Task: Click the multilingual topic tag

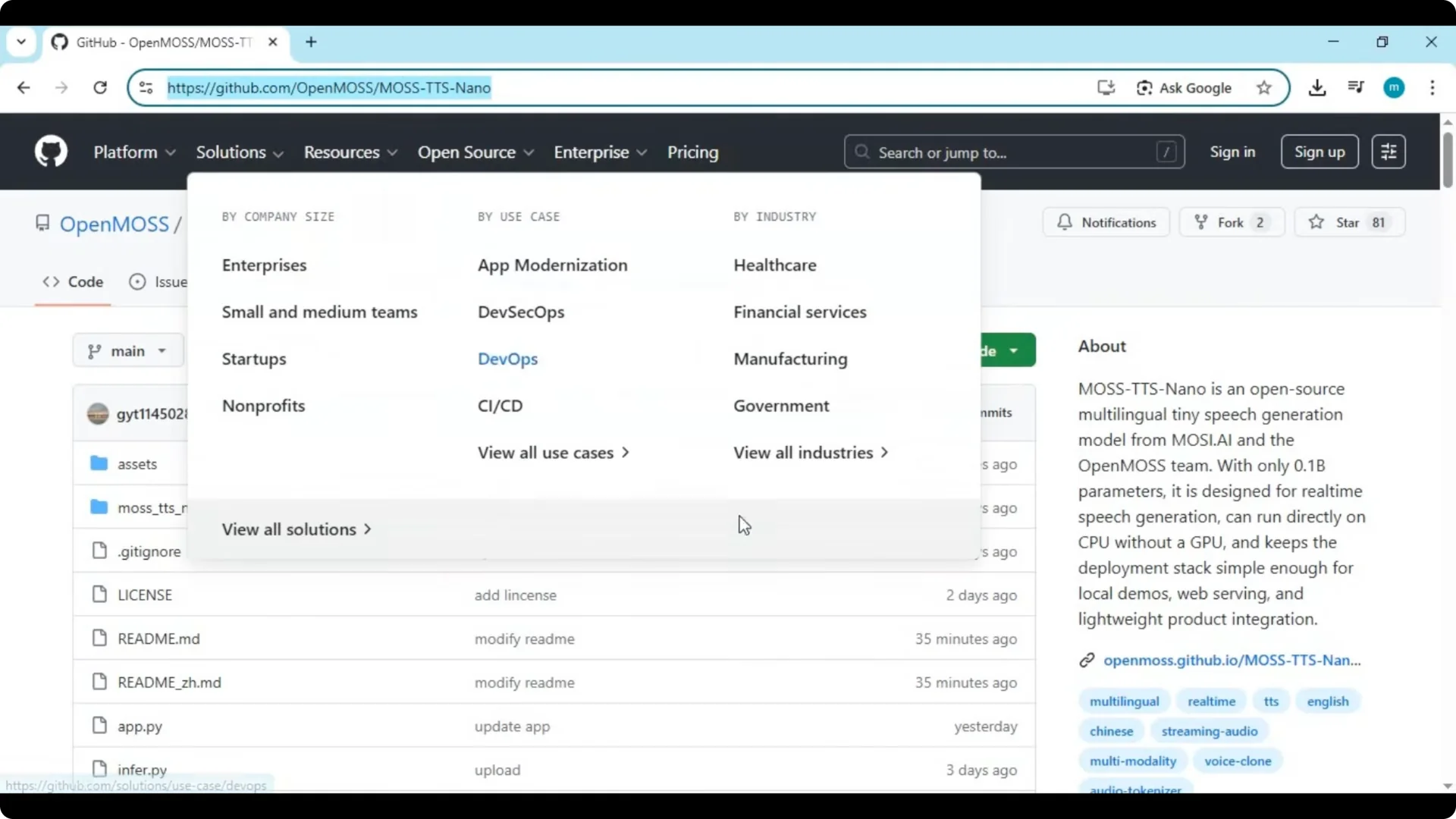Action: 1124,701
